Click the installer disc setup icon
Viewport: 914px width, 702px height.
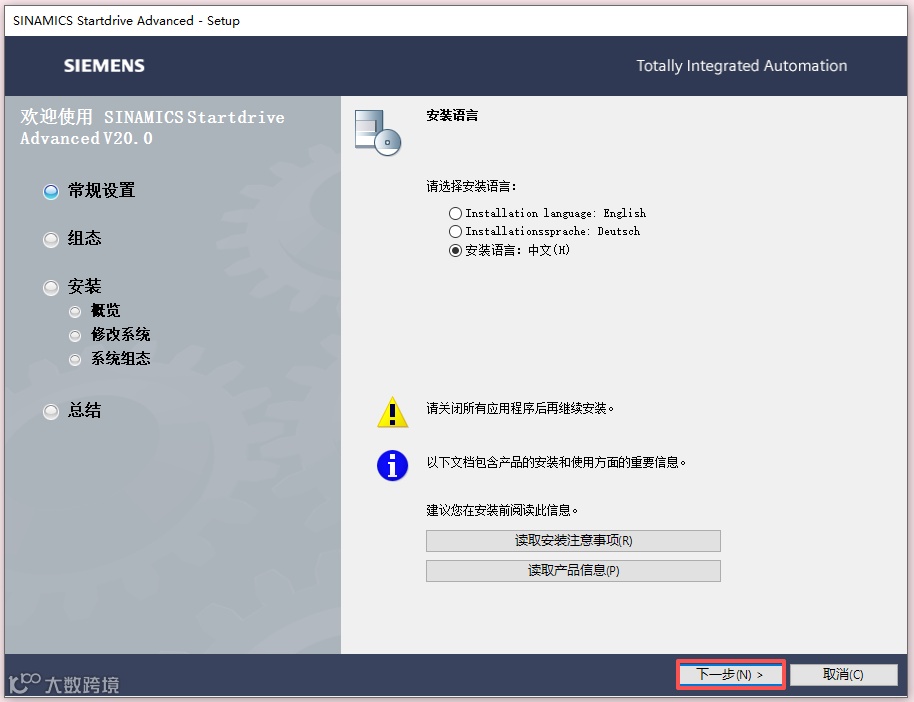click(378, 132)
